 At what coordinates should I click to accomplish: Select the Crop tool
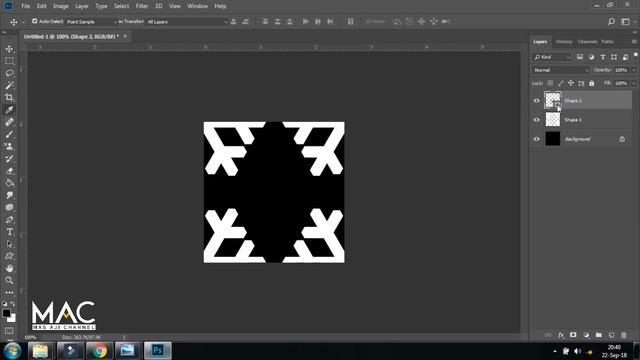9,98
